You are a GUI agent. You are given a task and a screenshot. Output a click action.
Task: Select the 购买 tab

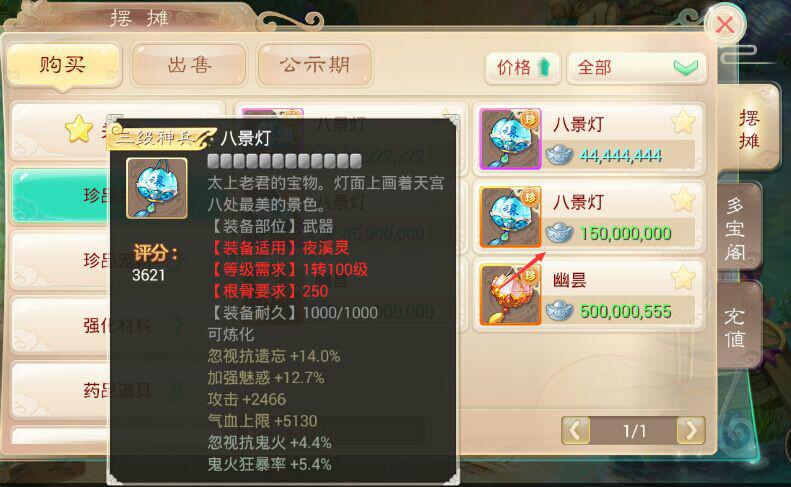(x=64, y=66)
